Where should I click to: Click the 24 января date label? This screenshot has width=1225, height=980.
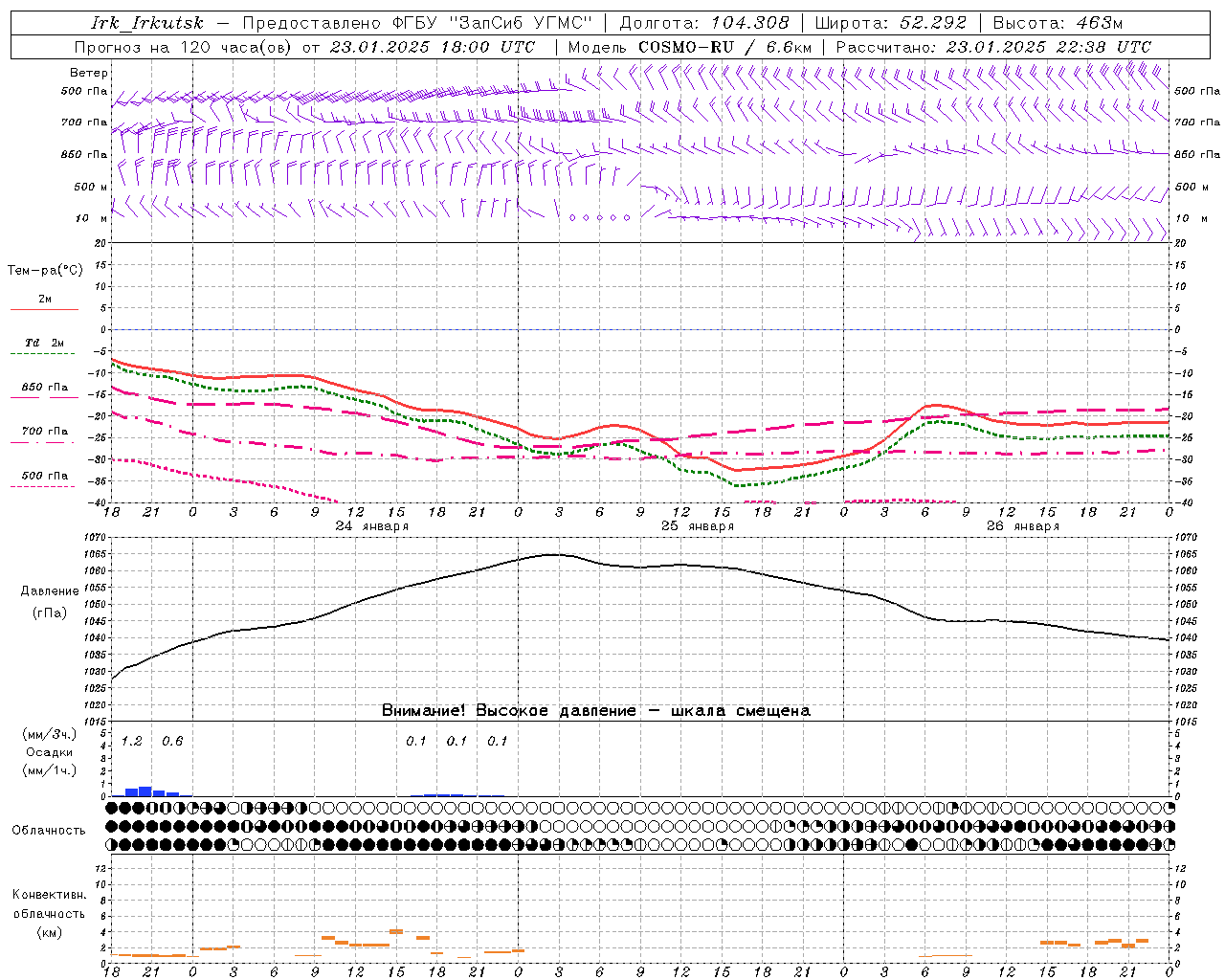371,526
